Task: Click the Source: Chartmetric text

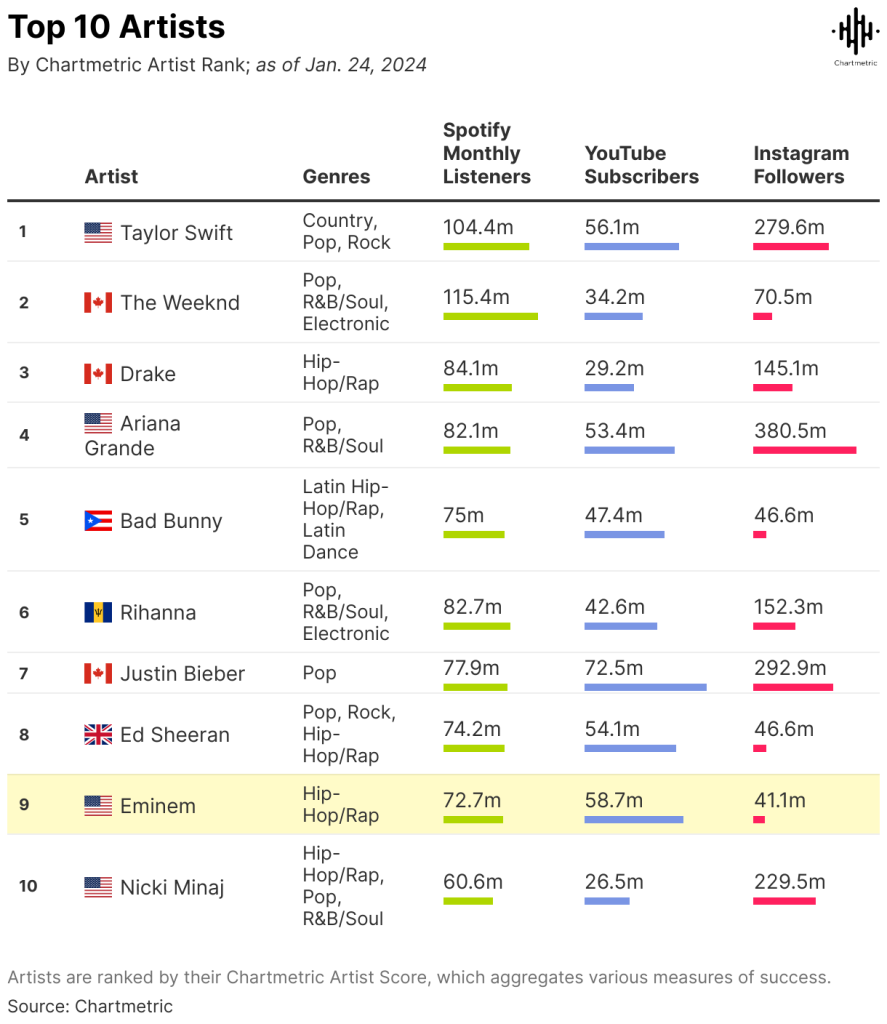Action: [x=90, y=1006]
